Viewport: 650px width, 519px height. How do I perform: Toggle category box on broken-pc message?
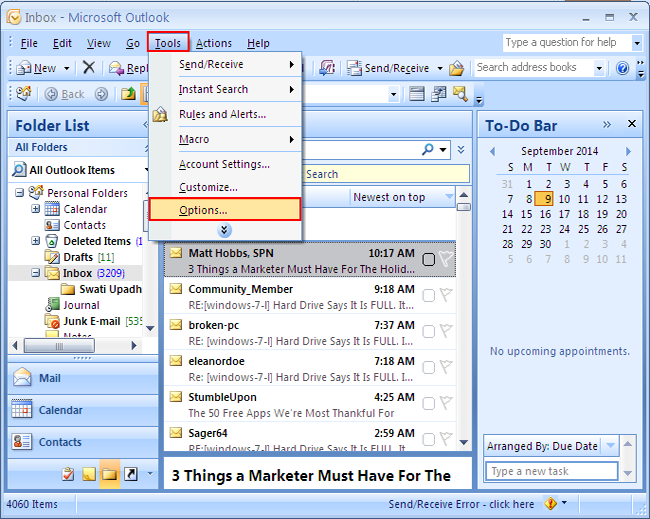(x=429, y=332)
